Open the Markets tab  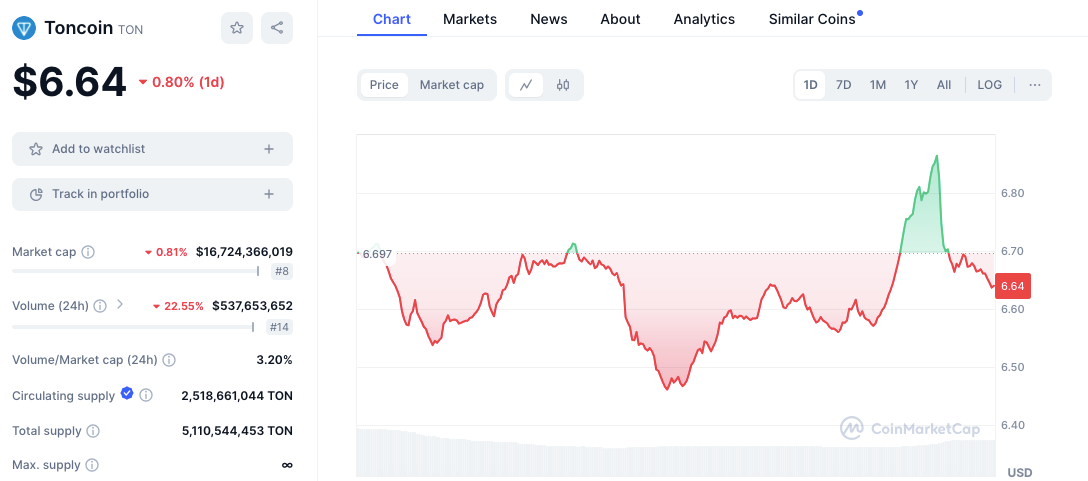pos(468,19)
